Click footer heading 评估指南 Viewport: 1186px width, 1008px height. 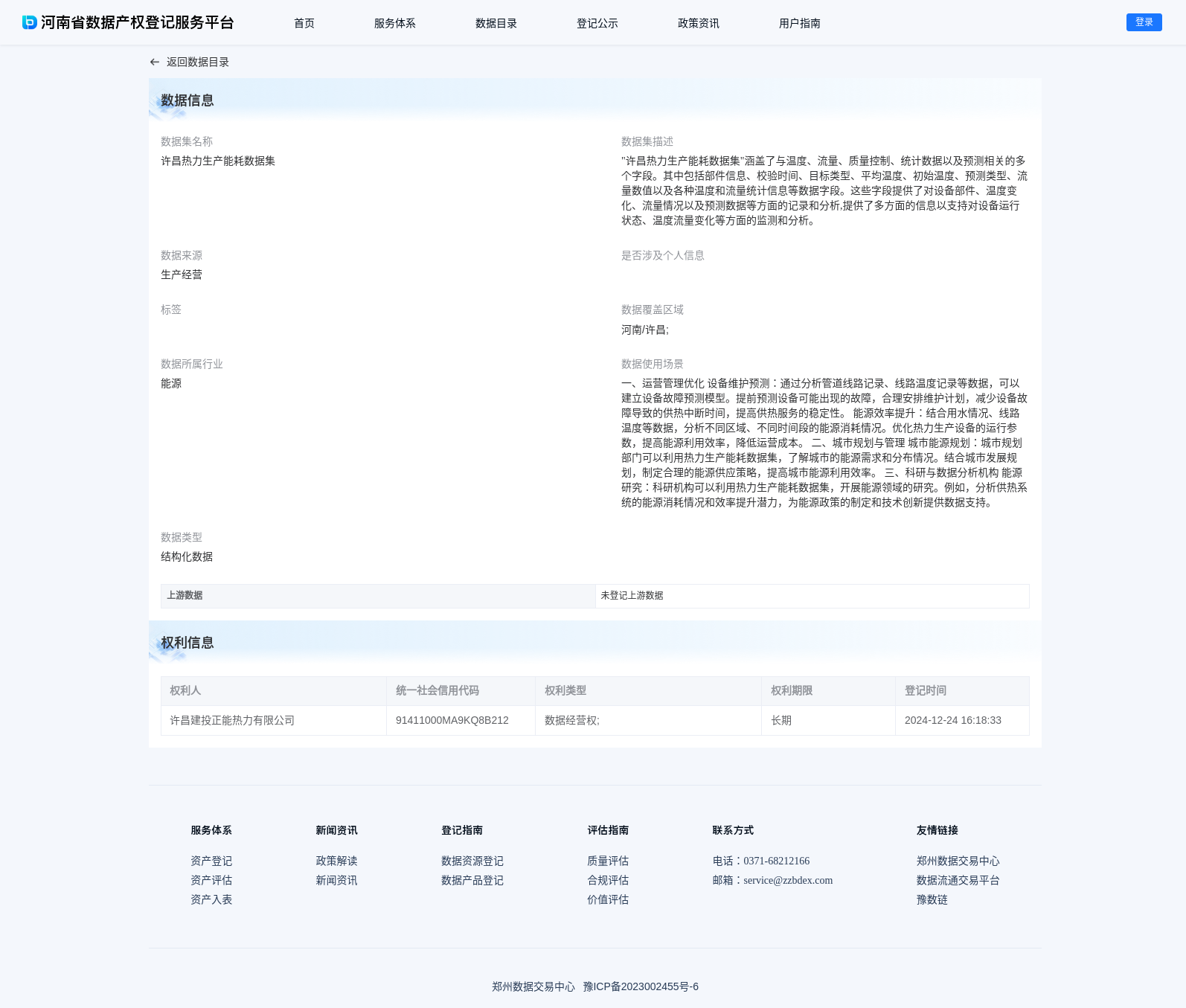tap(608, 830)
